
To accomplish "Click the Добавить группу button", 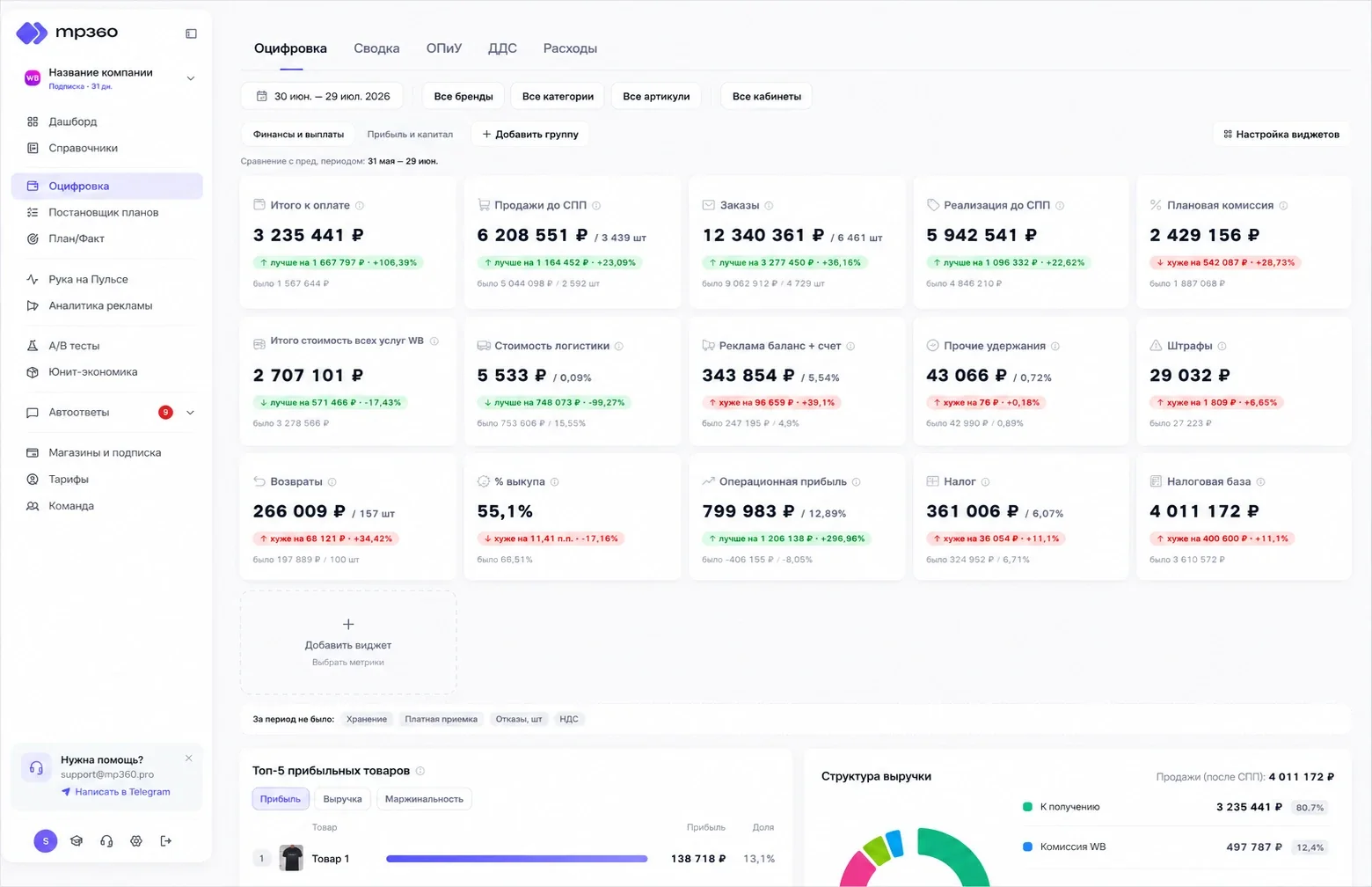I will click(x=530, y=135).
